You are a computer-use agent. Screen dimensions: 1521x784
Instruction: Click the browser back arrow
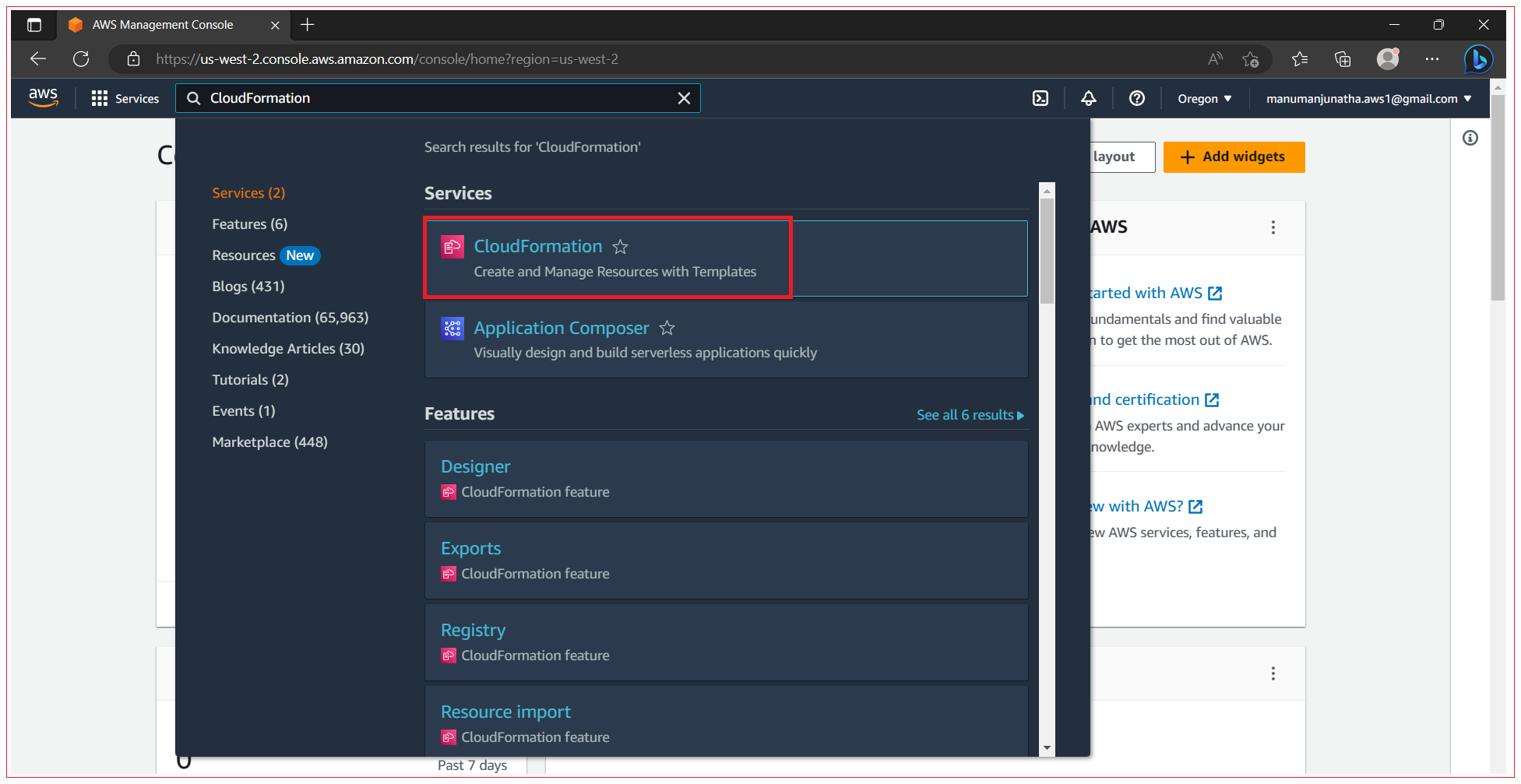pos(38,59)
